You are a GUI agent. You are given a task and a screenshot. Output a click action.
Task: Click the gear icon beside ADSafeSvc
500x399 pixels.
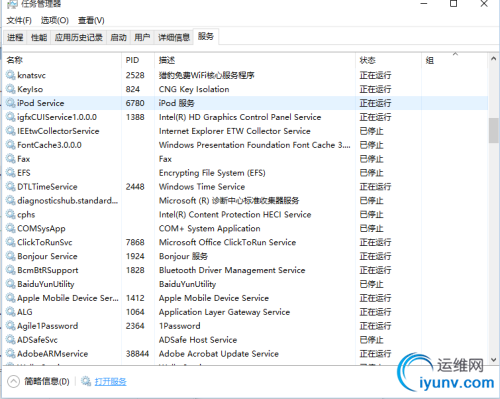click(x=11, y=340)
